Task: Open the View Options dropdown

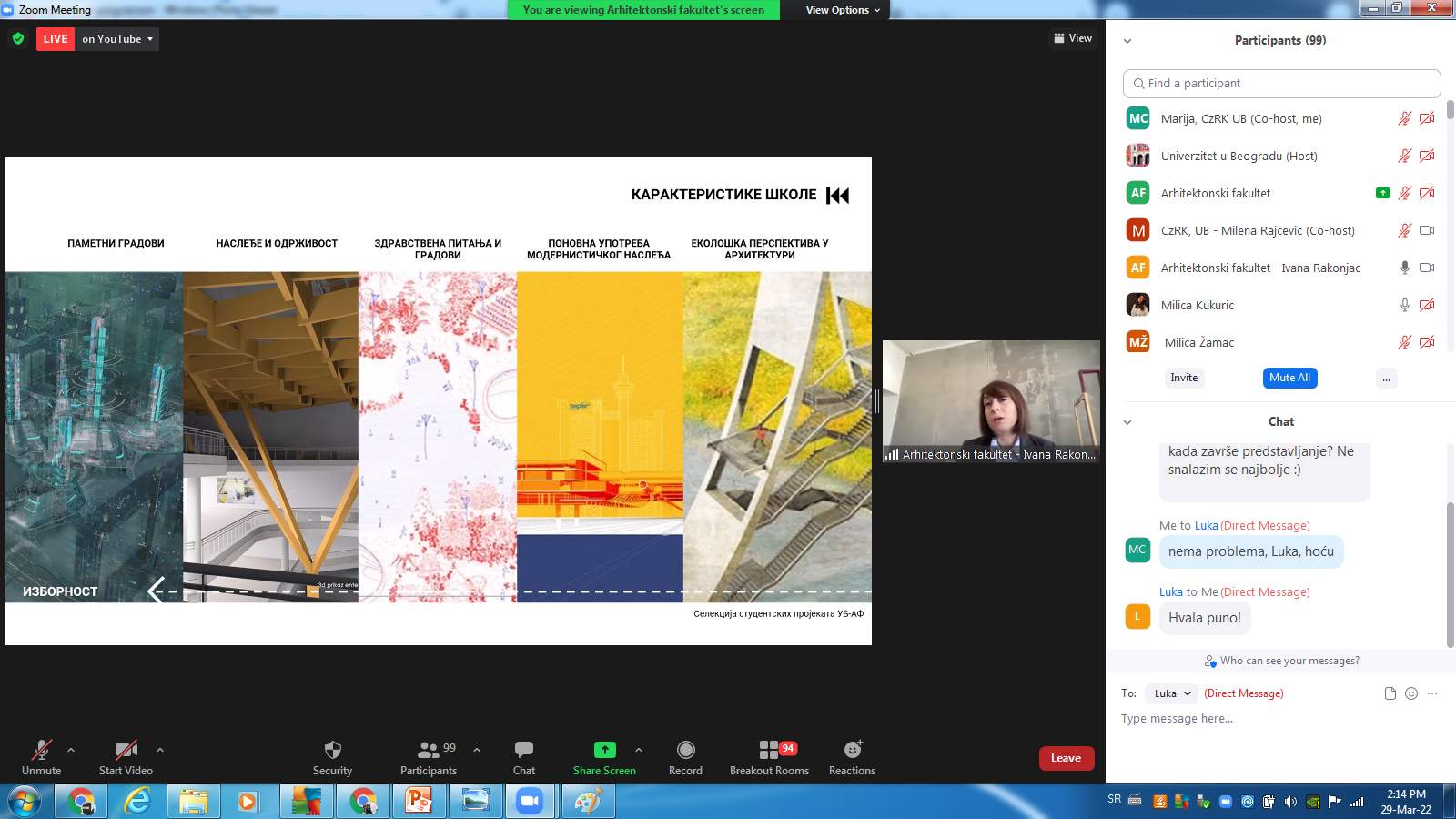Action: [x=843, y=10]
